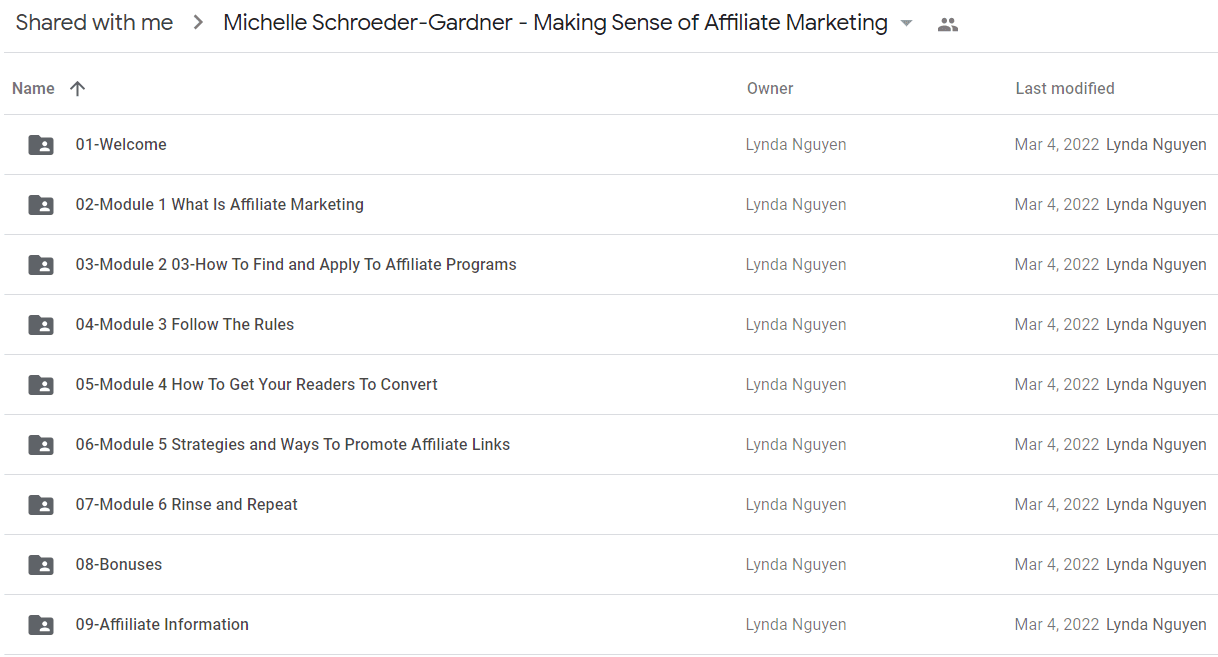Image resolution: width=1218 pixels, height=657 pixels.
Task: Click the Last modified column header
Action: [1065, 88]
